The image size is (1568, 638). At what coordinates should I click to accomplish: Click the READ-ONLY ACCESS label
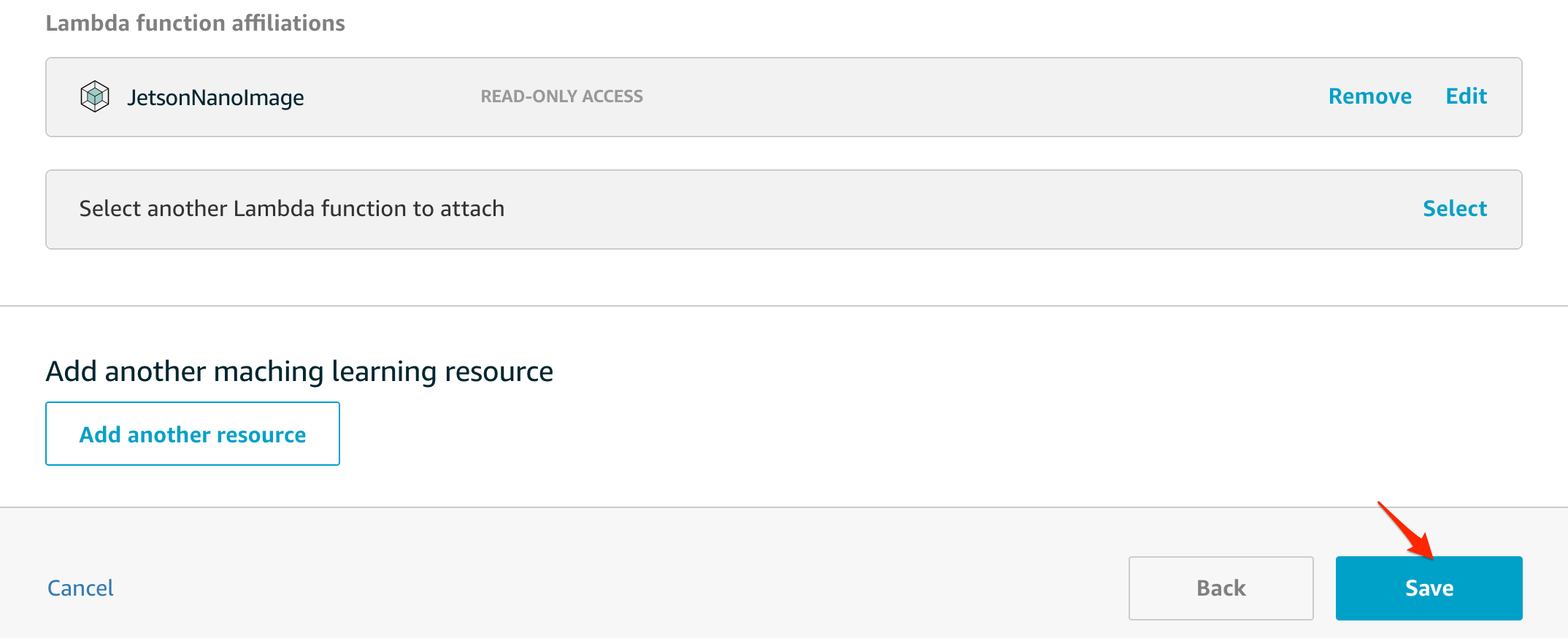pos(561,96)
